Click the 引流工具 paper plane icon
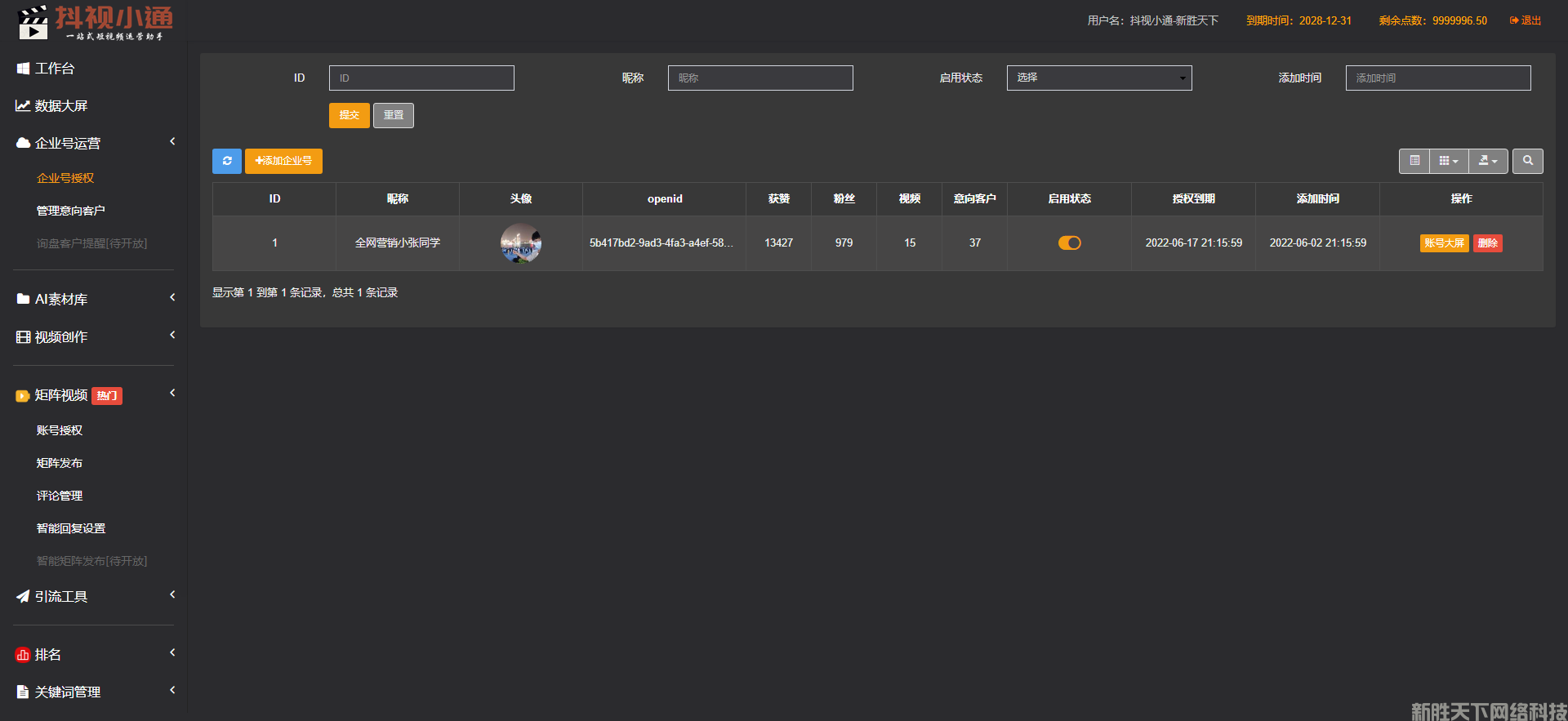 coord(23,597)
